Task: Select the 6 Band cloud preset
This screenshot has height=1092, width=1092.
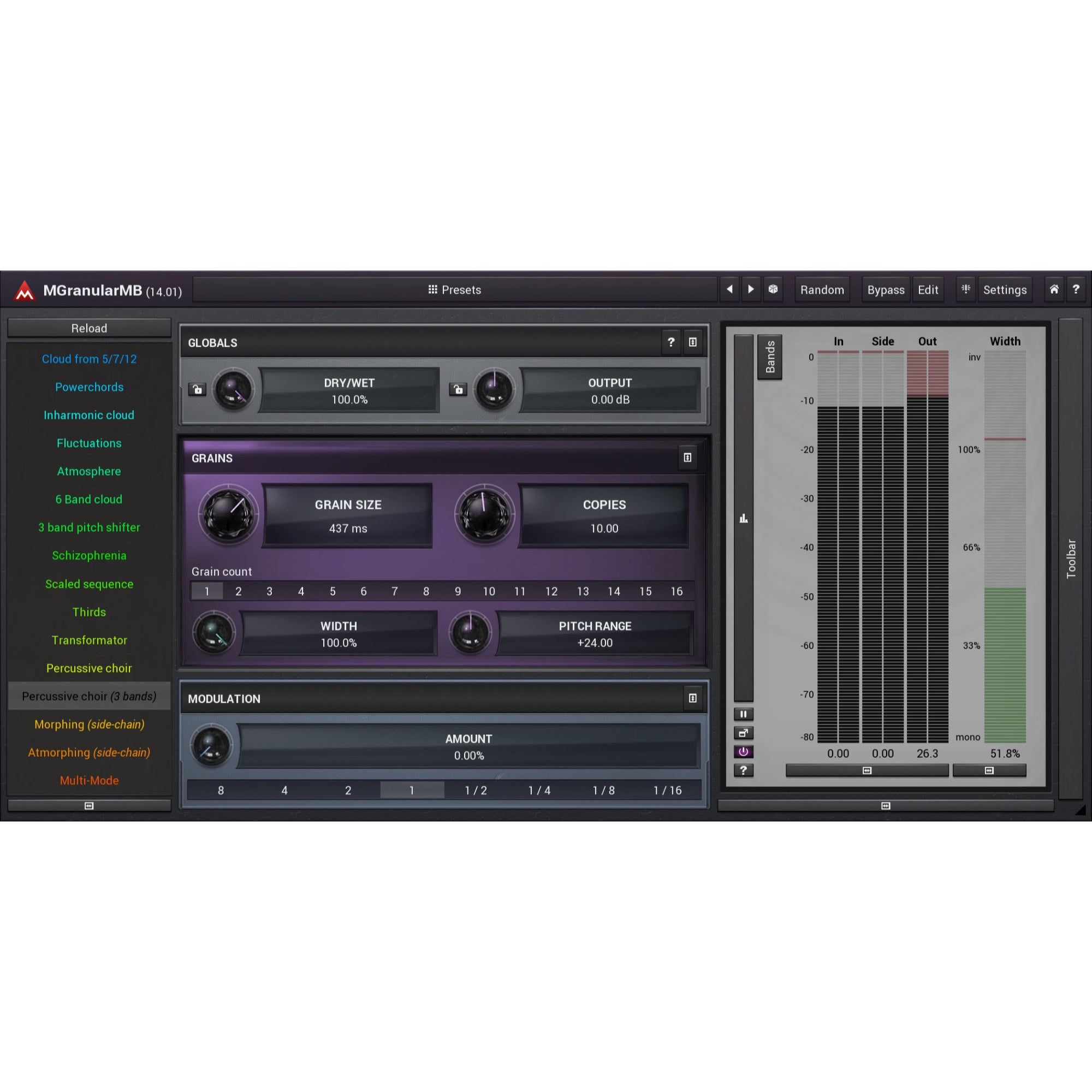Action: pos(89,499)
